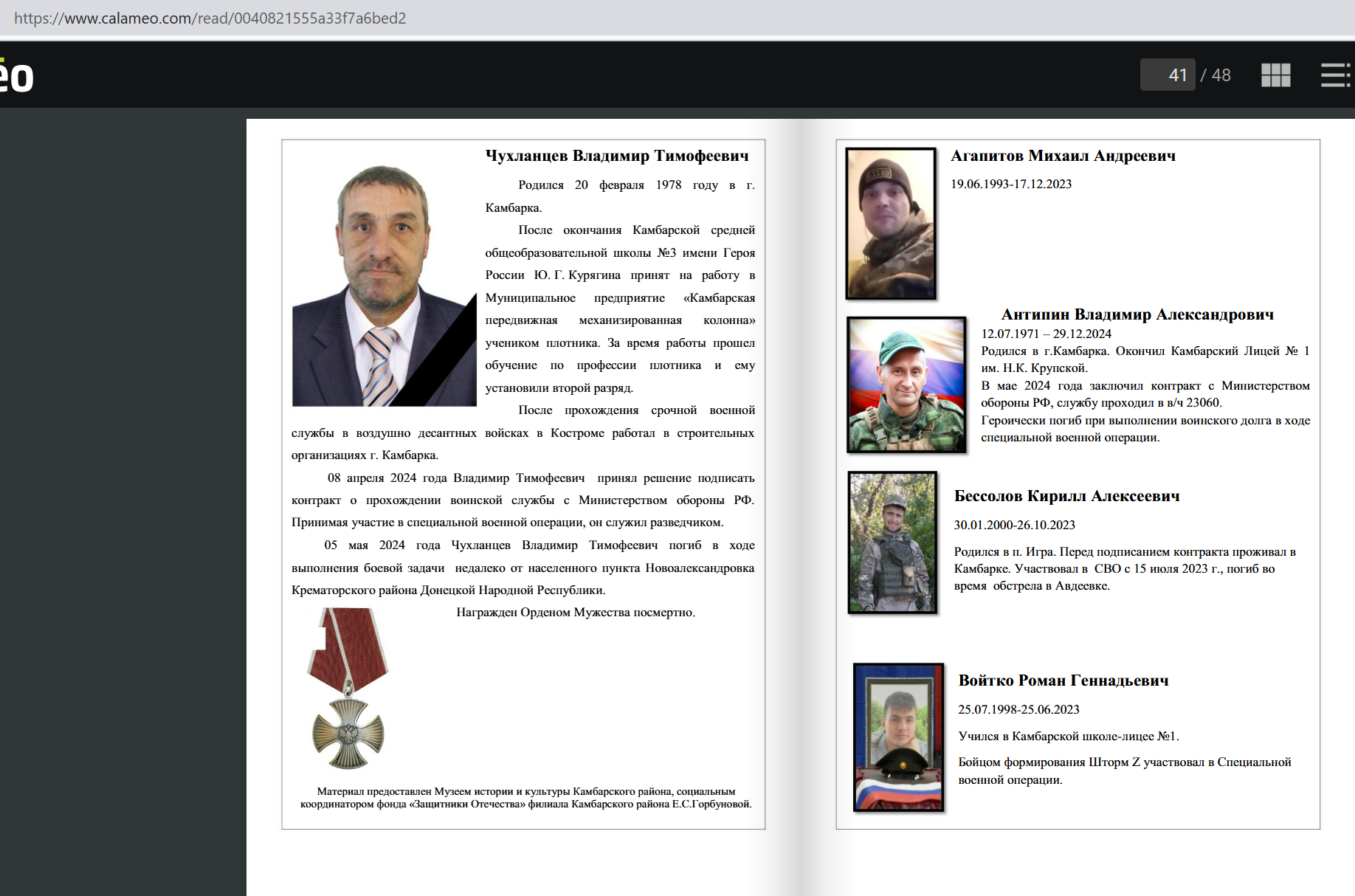
Task: Click the line "Родился 20 февраля 1978 году"
Action: click(618, 185)
